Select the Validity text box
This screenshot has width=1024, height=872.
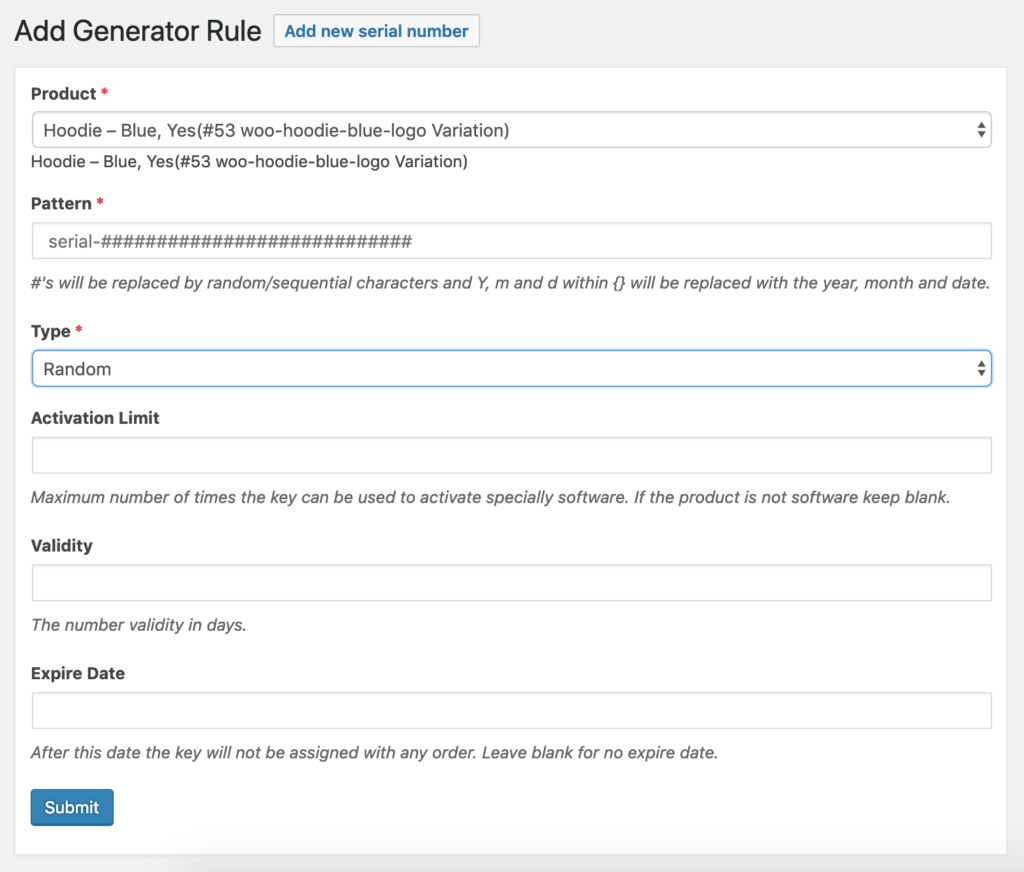[x=511, y=583]
